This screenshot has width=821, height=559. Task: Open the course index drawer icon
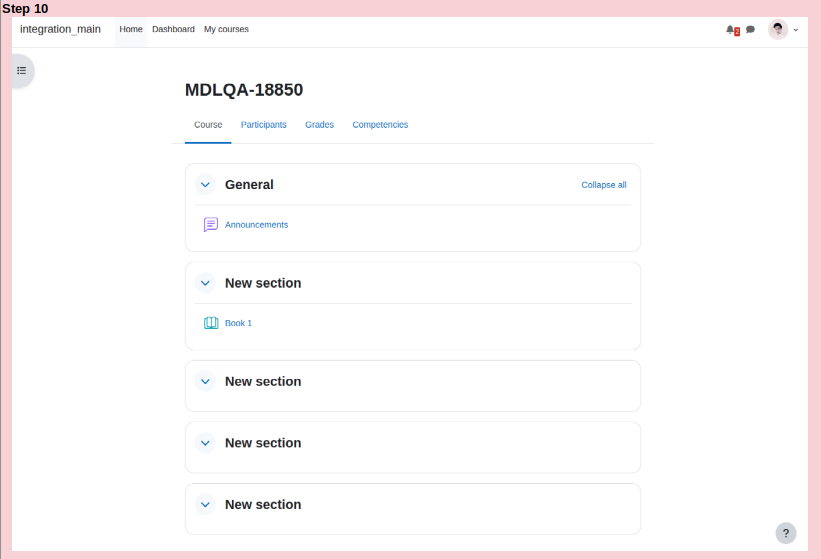point(21,71)
